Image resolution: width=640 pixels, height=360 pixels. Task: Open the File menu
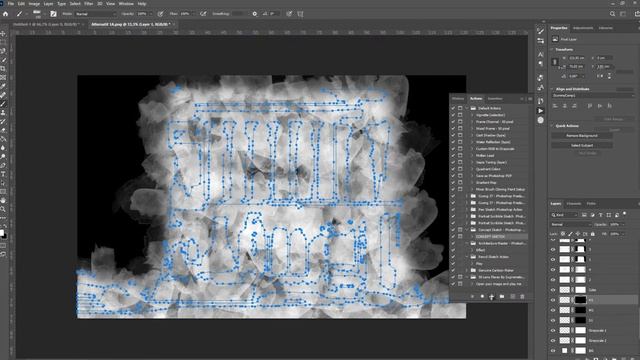(11, 3)
